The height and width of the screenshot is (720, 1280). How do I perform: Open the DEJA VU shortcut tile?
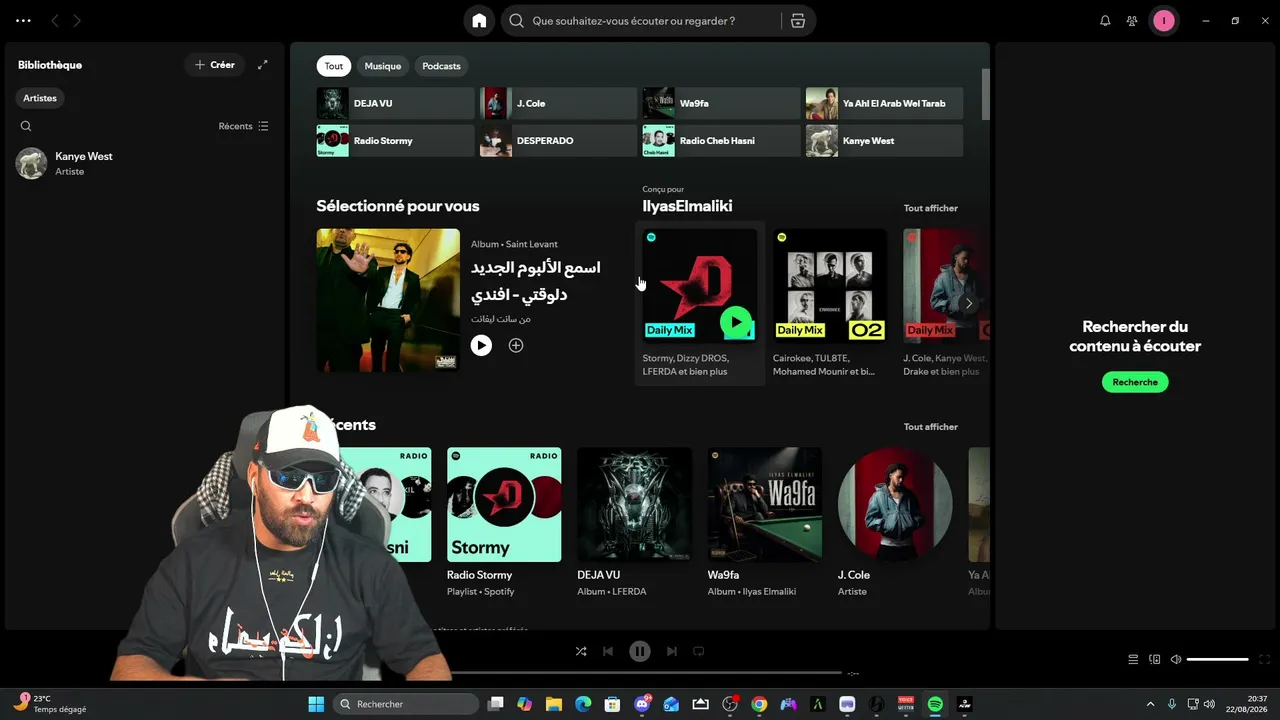click(396, 103)
